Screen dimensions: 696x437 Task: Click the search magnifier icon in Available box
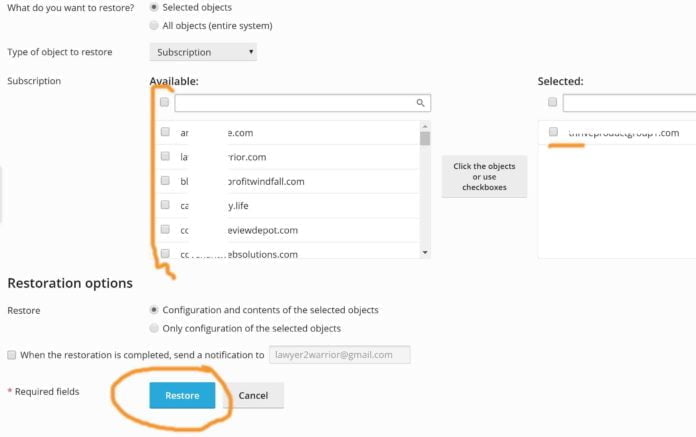tap(420, 103)
